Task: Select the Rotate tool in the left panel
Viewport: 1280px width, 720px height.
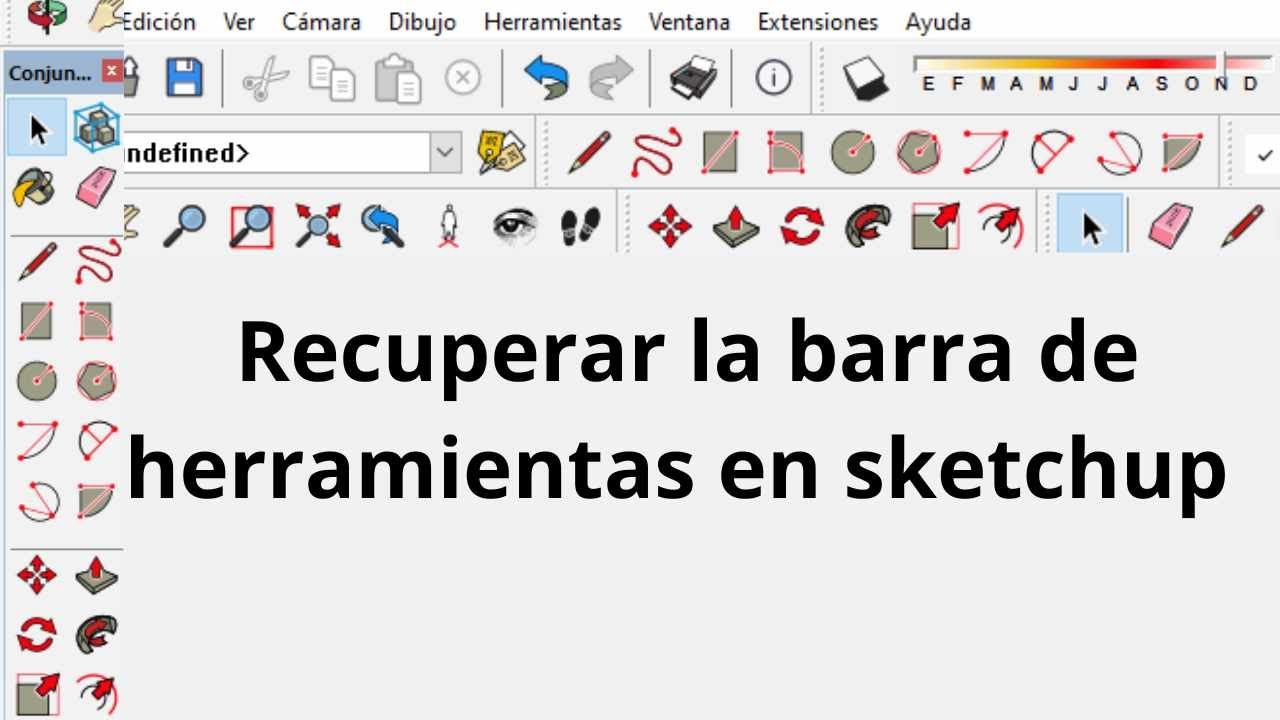Action: coord(37,635)
